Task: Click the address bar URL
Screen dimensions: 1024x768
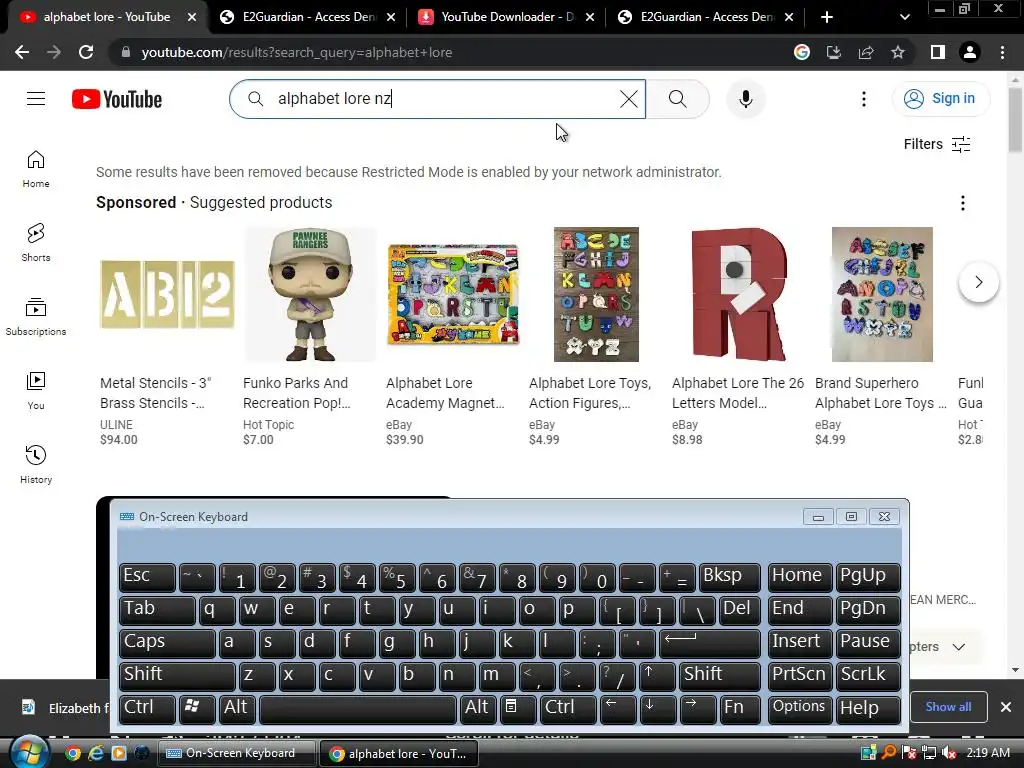Action: [x=297, y=52]
